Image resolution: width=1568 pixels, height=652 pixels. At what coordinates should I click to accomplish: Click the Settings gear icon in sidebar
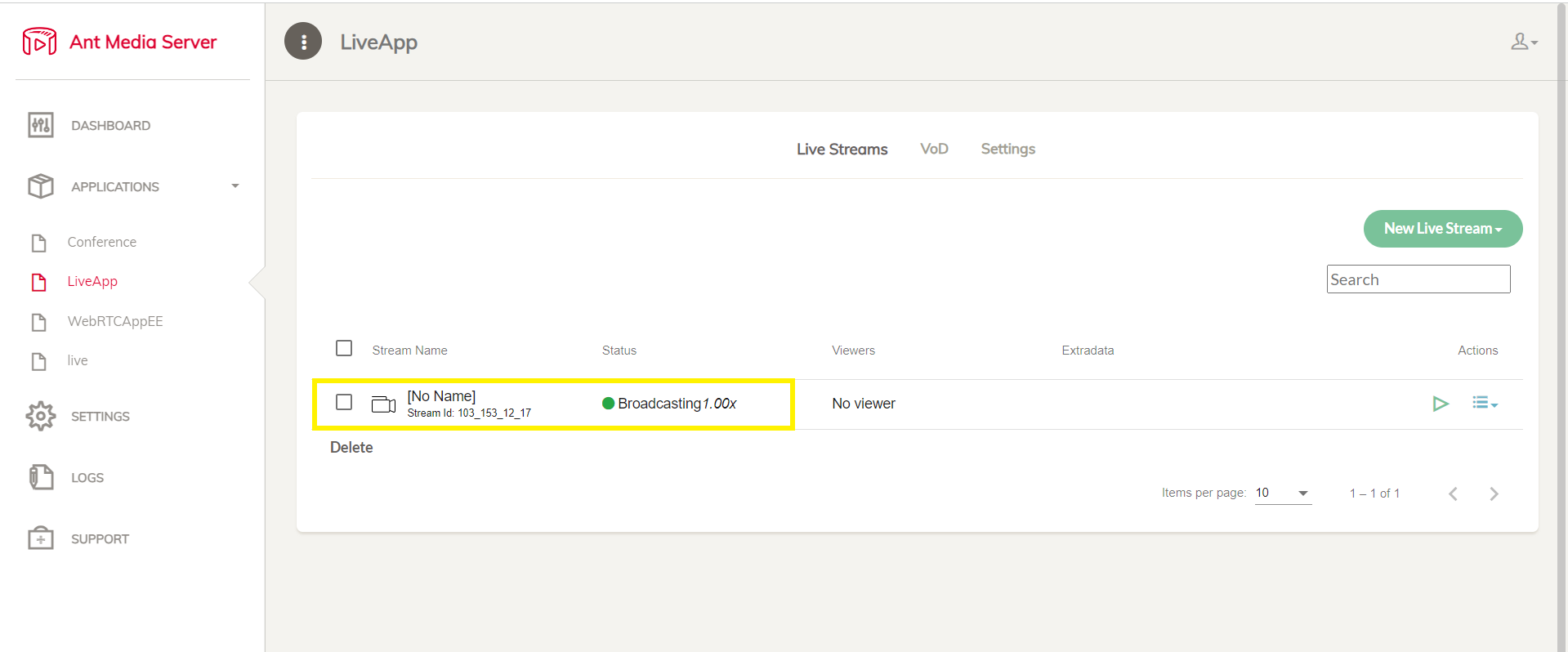41,416
